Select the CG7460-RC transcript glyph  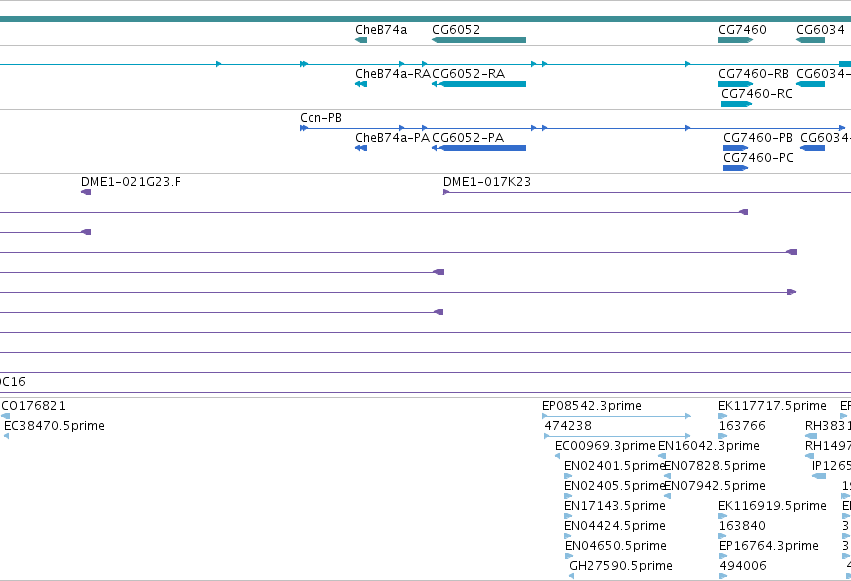[x=736, y=104]
